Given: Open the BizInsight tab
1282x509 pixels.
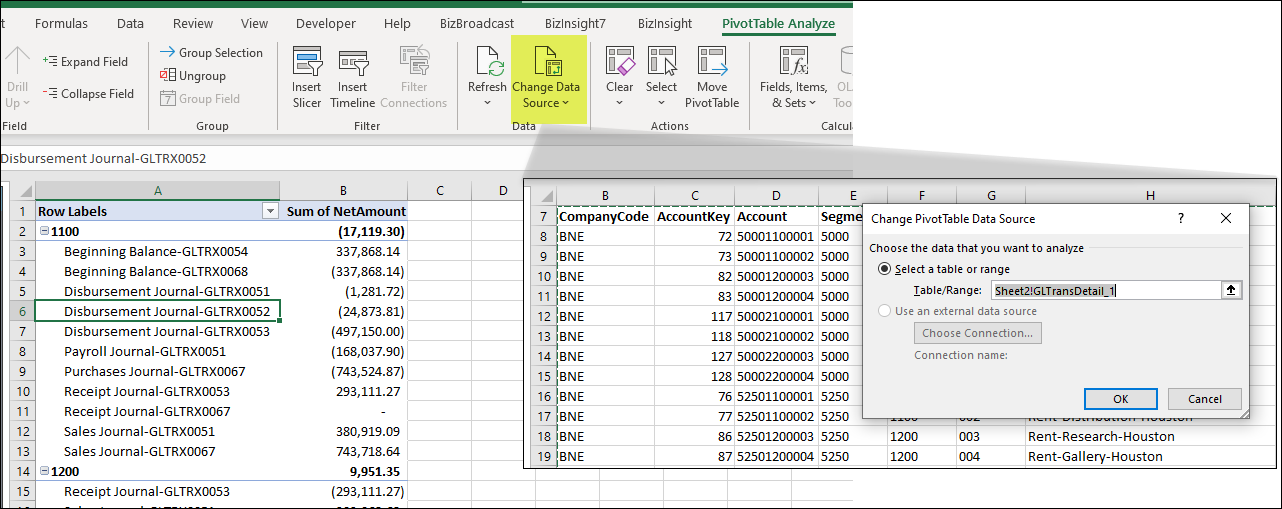Looking at the screenshot, I should (665, 23).
